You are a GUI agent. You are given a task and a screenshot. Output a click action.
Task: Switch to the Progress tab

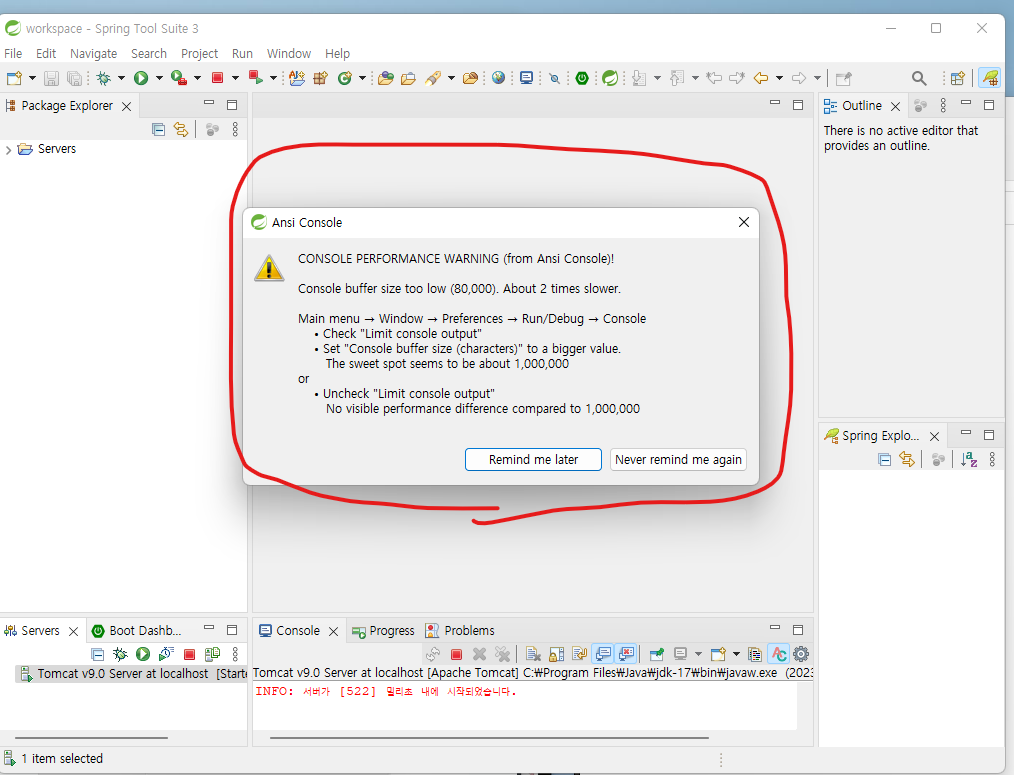(x=383, y=631)
